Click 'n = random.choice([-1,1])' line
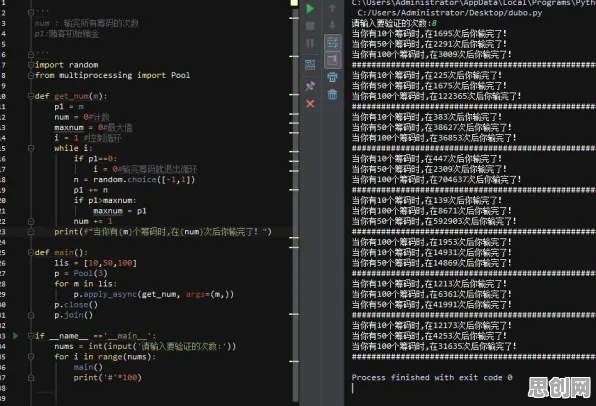 point(134,179)
